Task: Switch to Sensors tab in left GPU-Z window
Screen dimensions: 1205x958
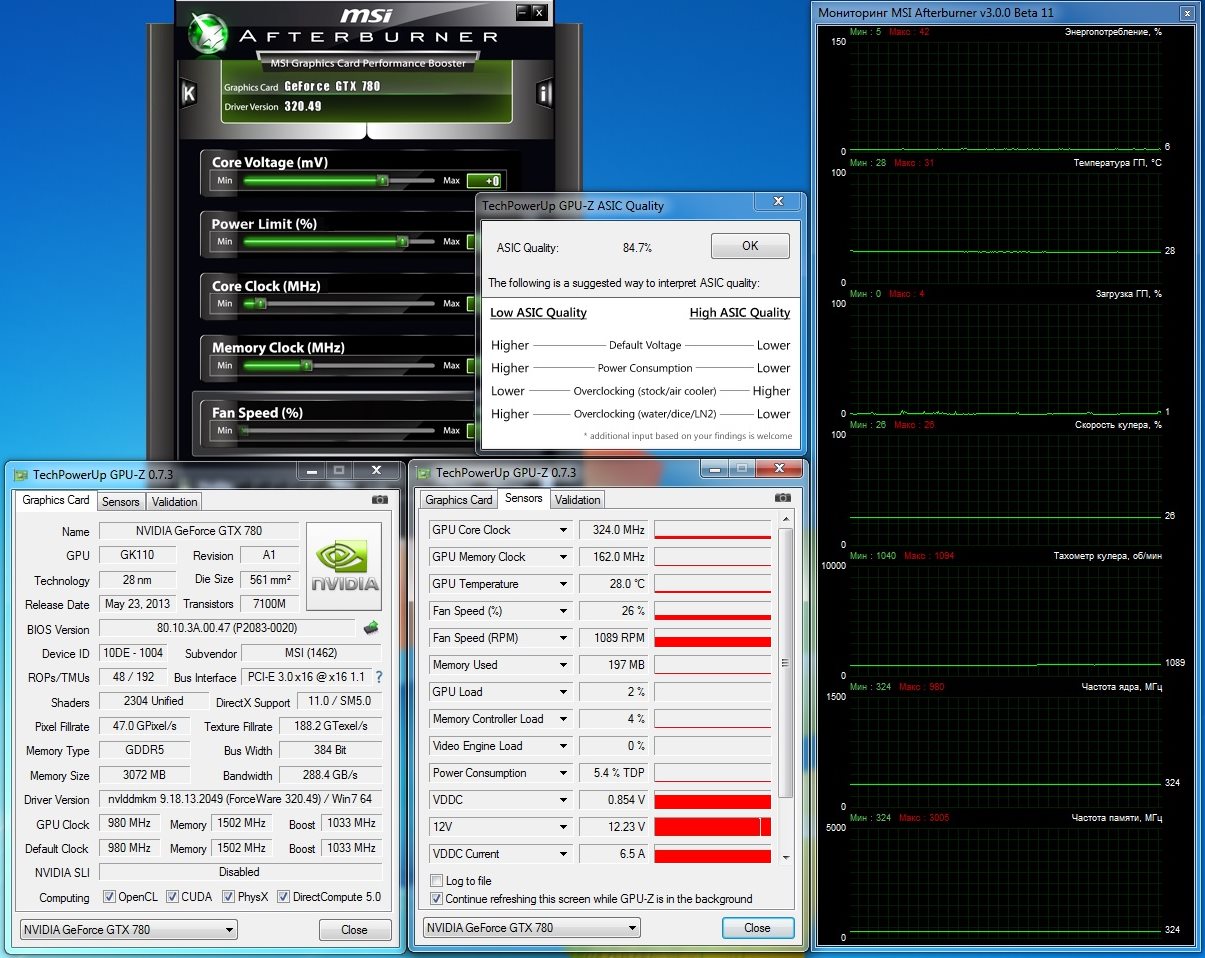Action: pos(120,501)
